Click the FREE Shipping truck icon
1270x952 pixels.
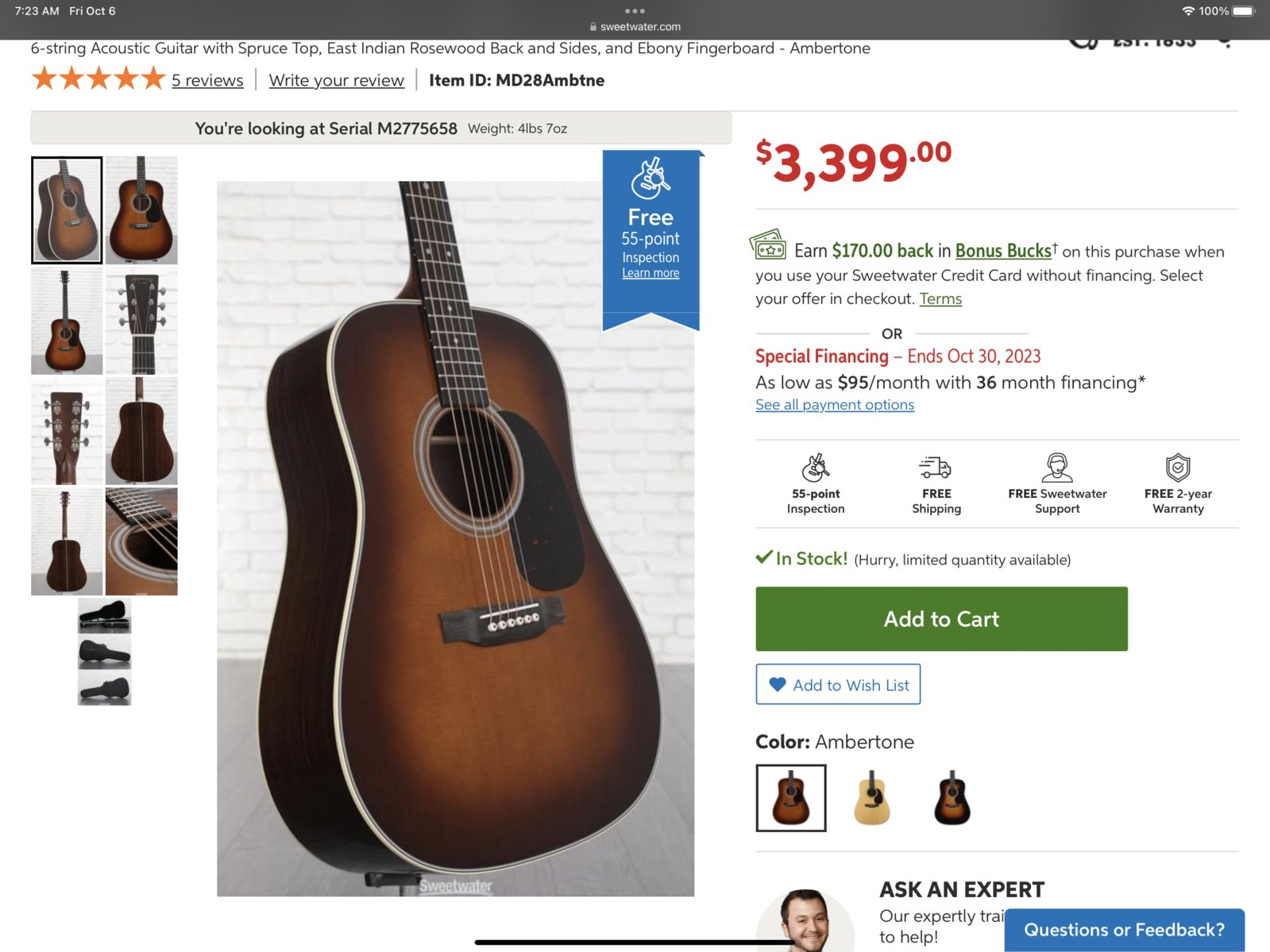point(936,468)
